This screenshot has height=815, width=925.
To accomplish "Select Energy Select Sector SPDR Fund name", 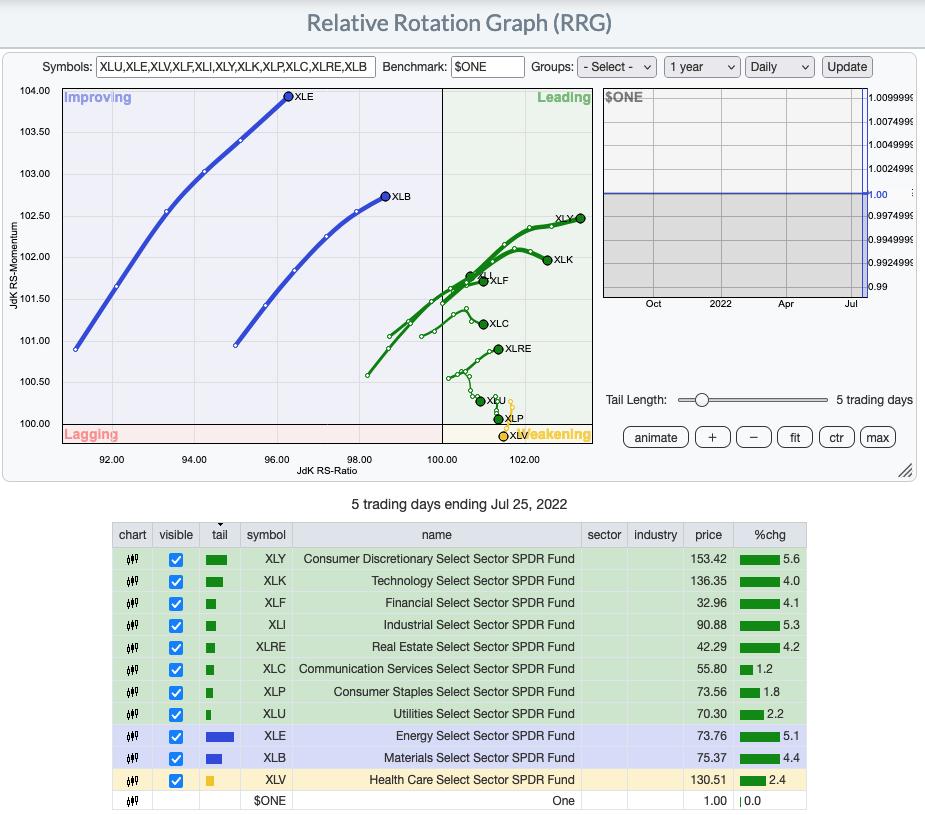I will (485, 736).
